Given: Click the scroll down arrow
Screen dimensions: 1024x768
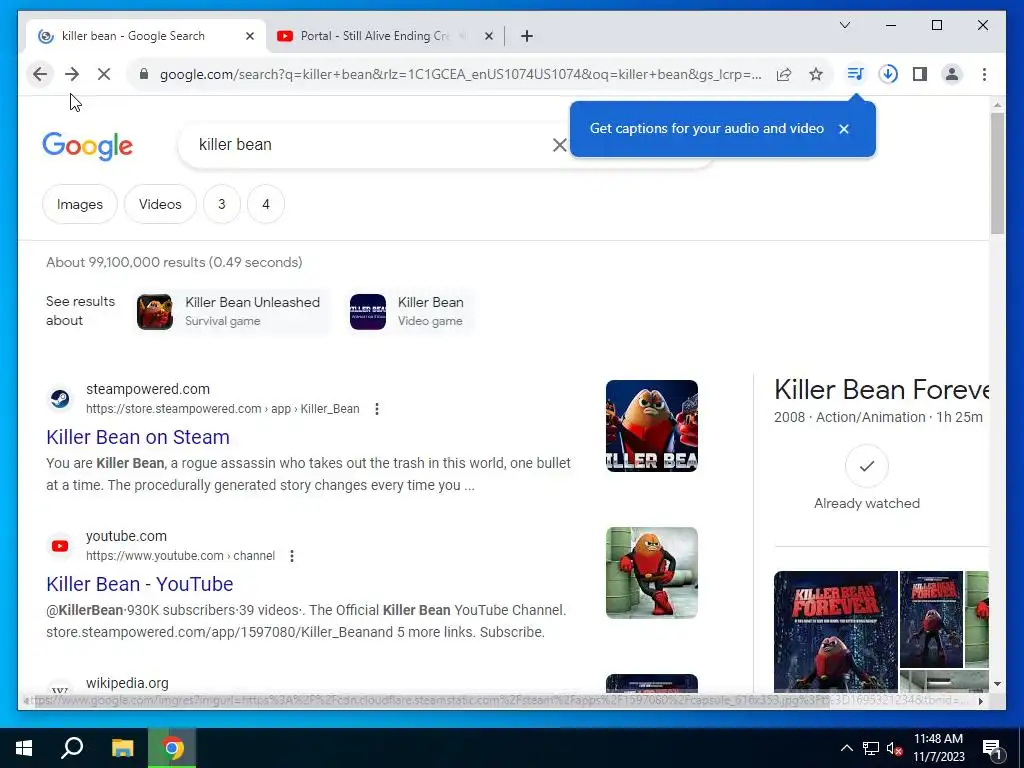Looking at the screenshot, I should click(x=997, y=684).
